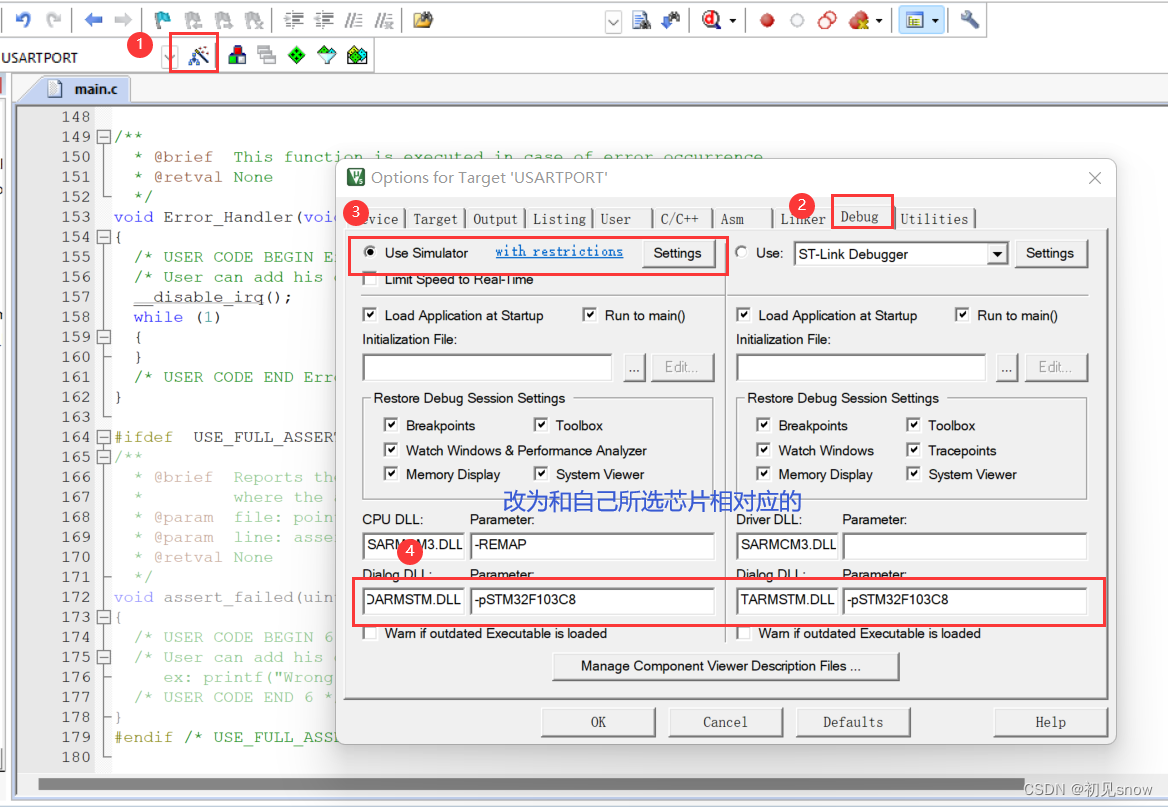Collapse the #ifdef block at line 164

click(104, 437)
